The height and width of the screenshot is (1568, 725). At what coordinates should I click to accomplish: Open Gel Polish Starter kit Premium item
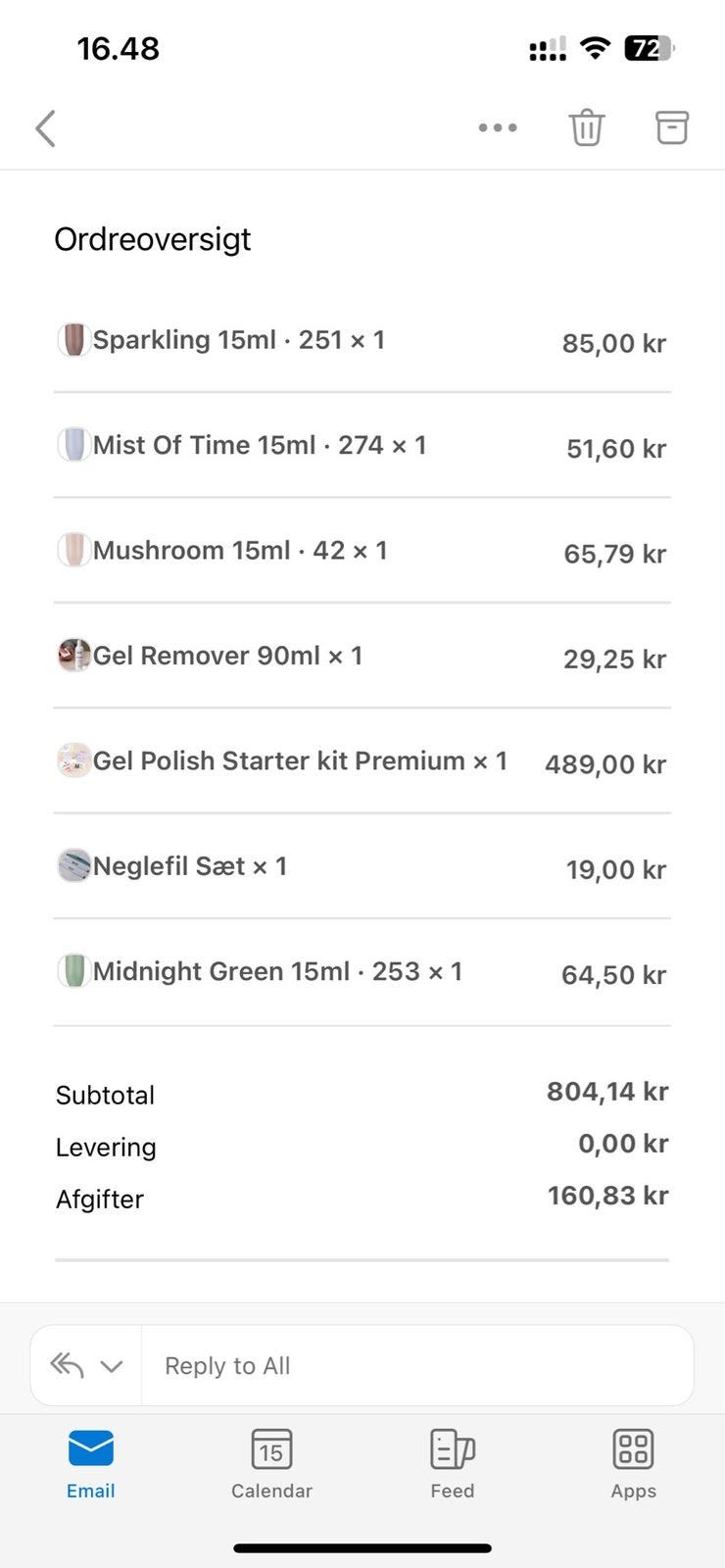click(300, 760)
